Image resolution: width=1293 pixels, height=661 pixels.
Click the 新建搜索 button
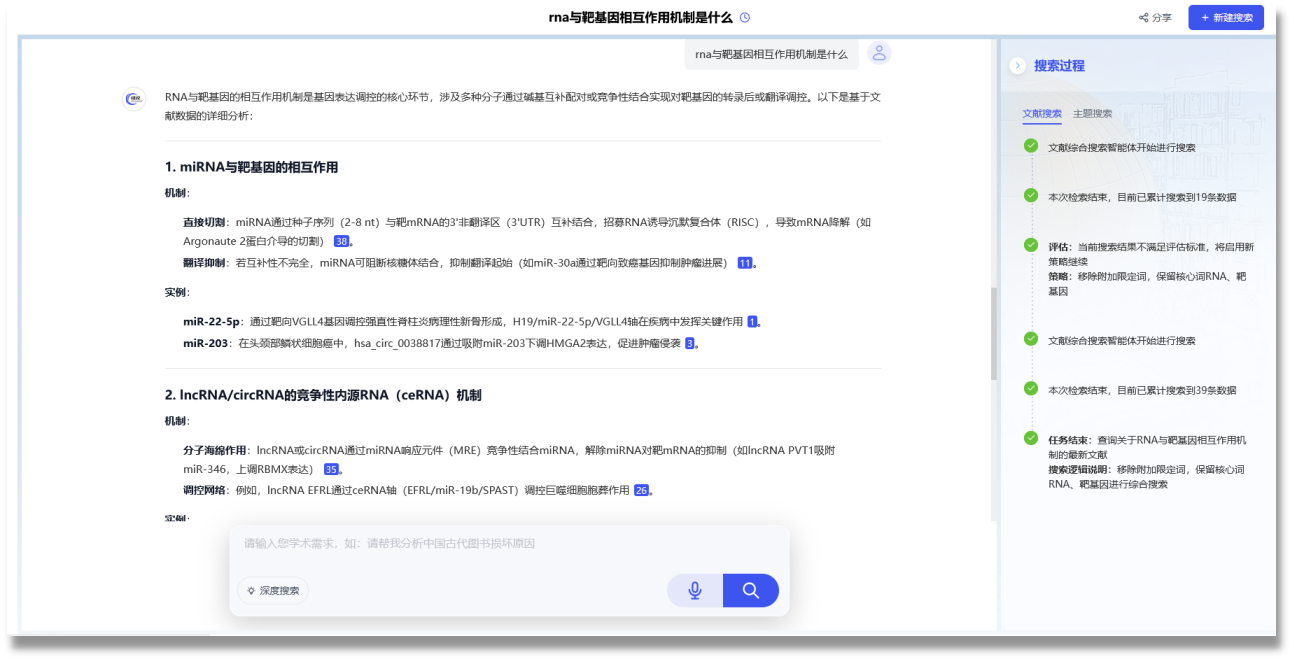(x=1225, y=17)
